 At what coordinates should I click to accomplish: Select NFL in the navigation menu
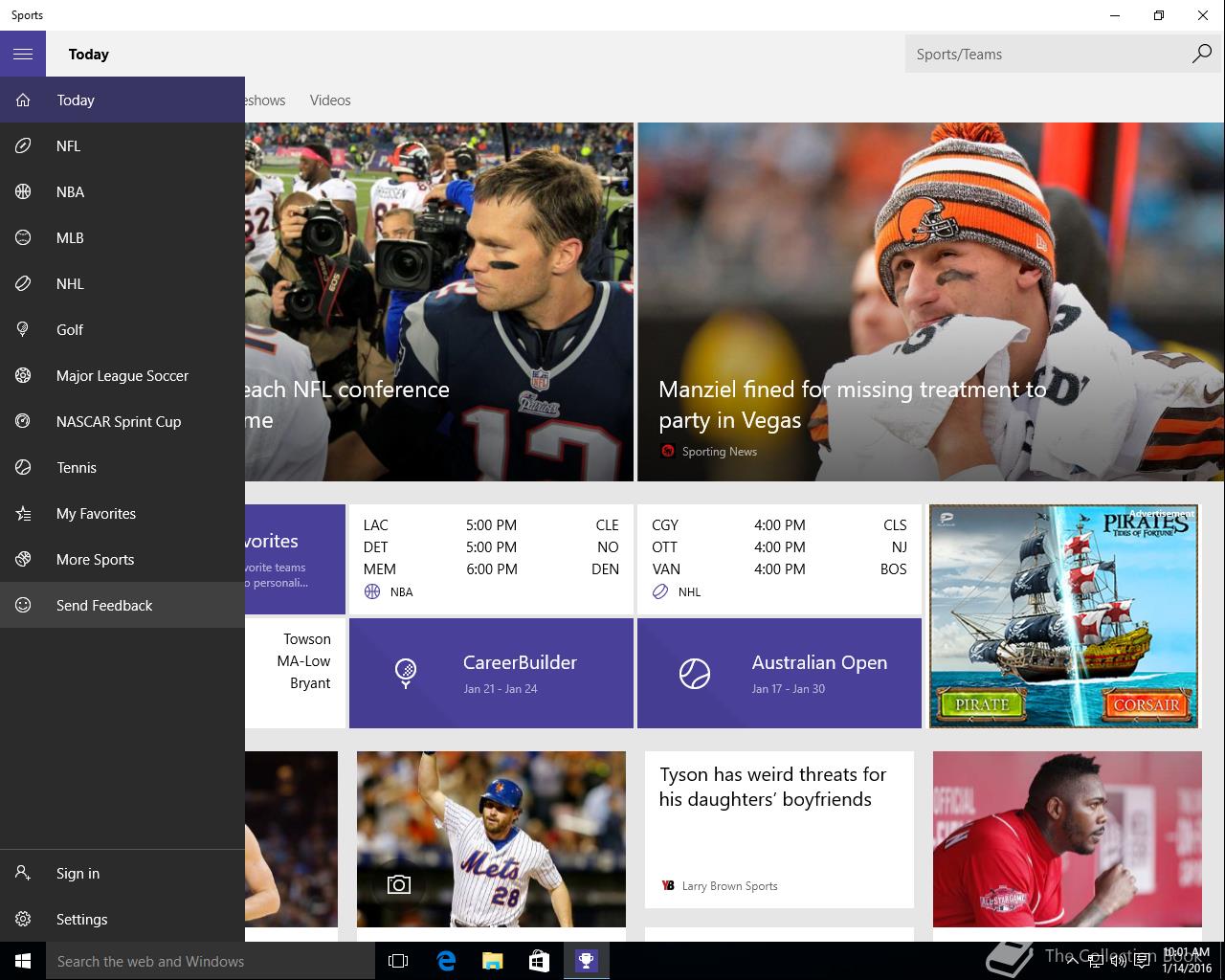122,145
